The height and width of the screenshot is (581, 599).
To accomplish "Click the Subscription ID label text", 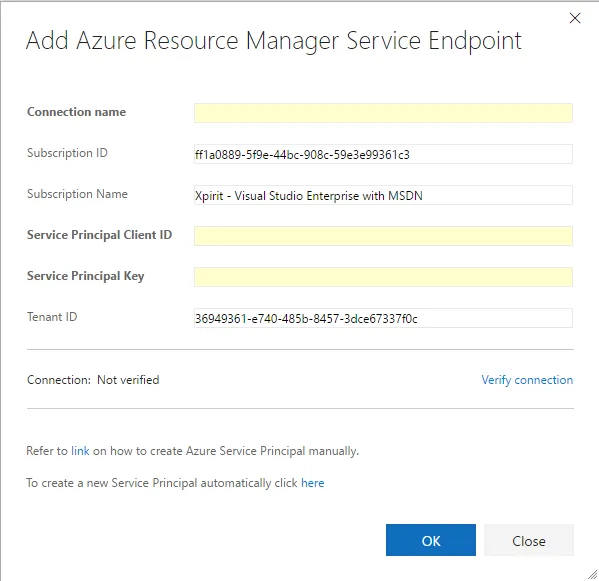I will click(67, 153).
